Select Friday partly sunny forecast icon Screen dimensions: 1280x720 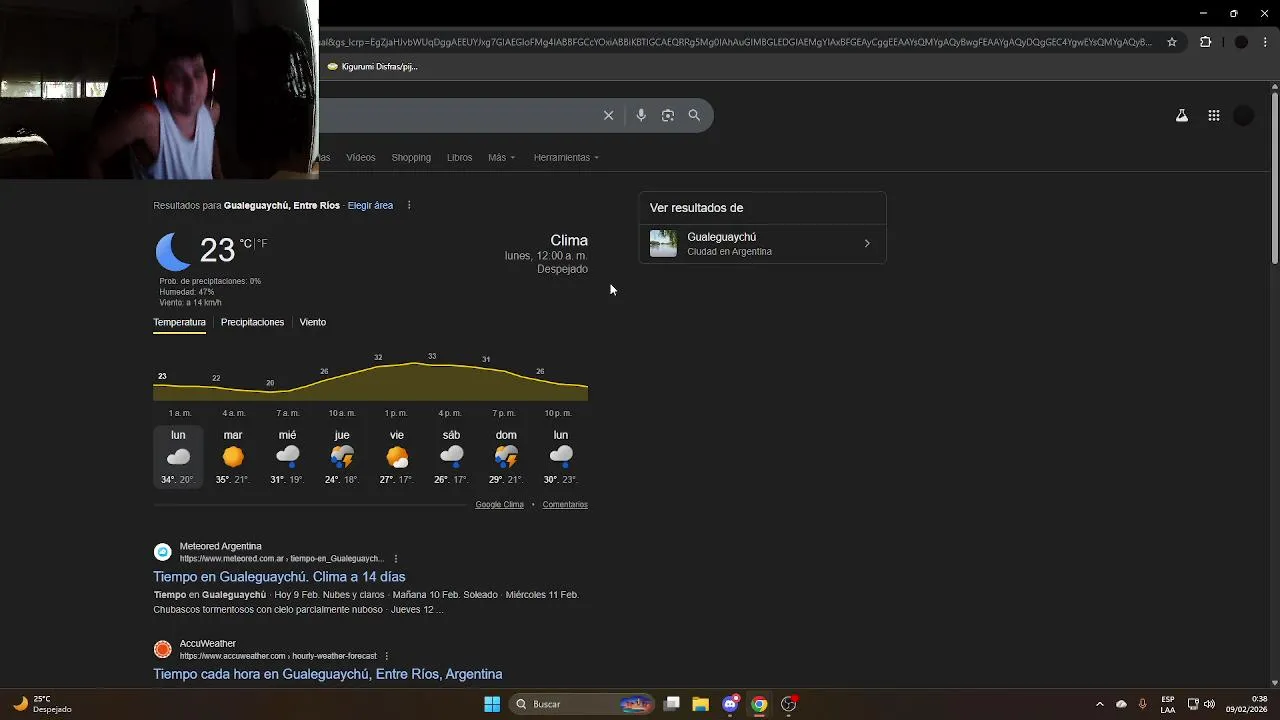397,457
